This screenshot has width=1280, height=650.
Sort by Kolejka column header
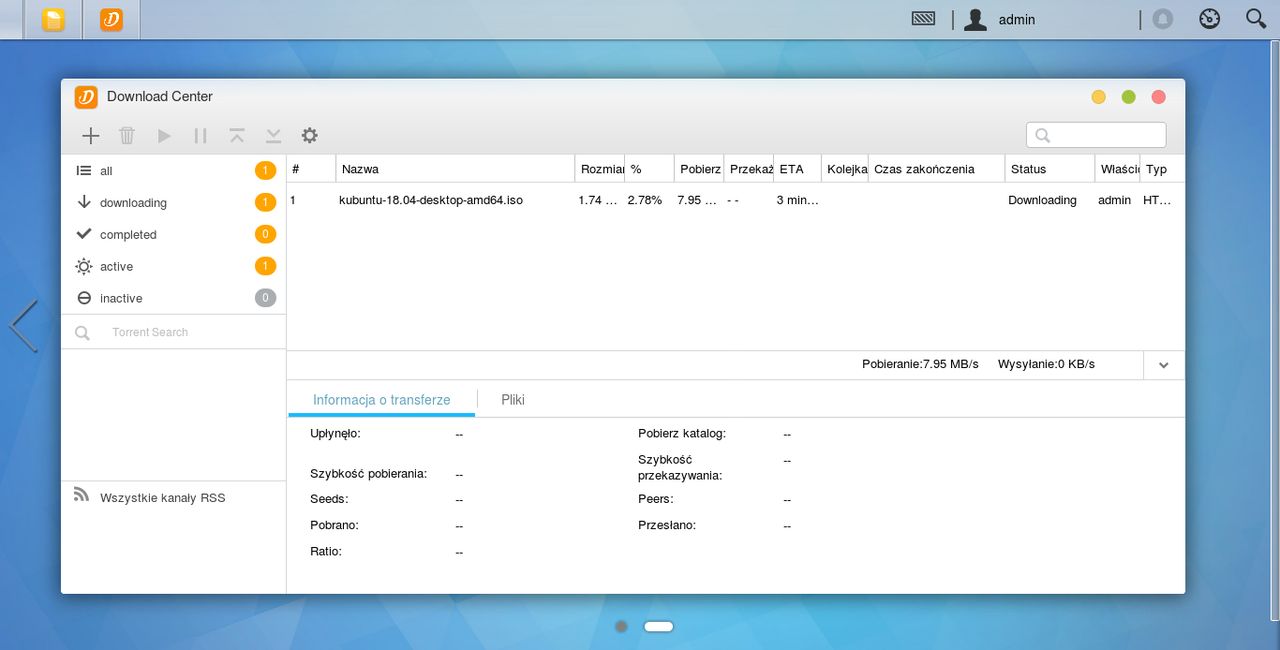pos(846,169)
